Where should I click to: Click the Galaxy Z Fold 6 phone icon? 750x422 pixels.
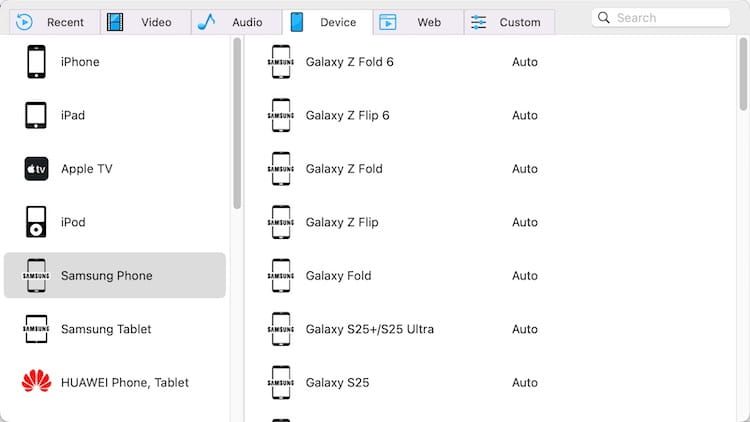281,62
